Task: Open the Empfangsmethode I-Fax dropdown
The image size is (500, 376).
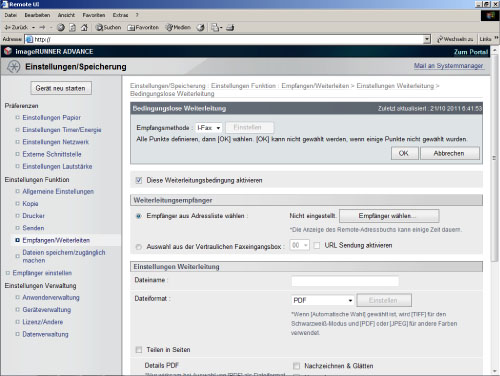Action: point(209,128)
